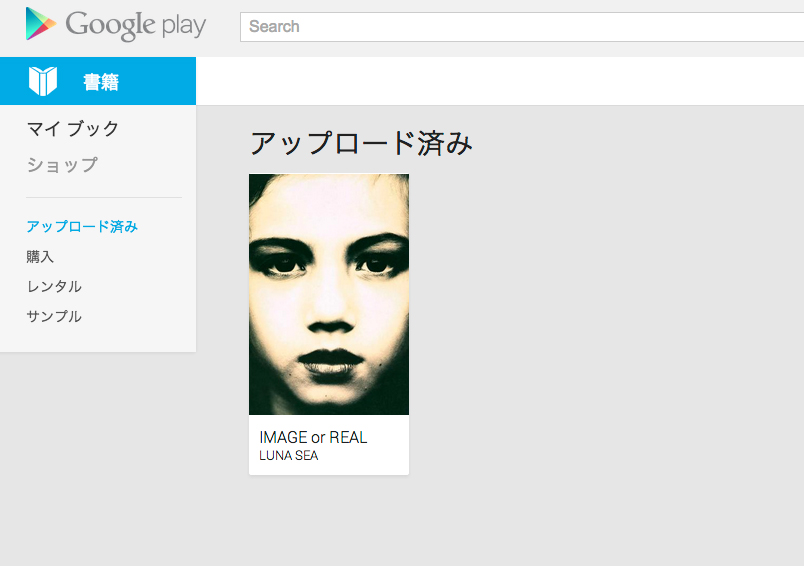Select アップロード済み sidebar filter
The image size is (804, 566).
82,226
